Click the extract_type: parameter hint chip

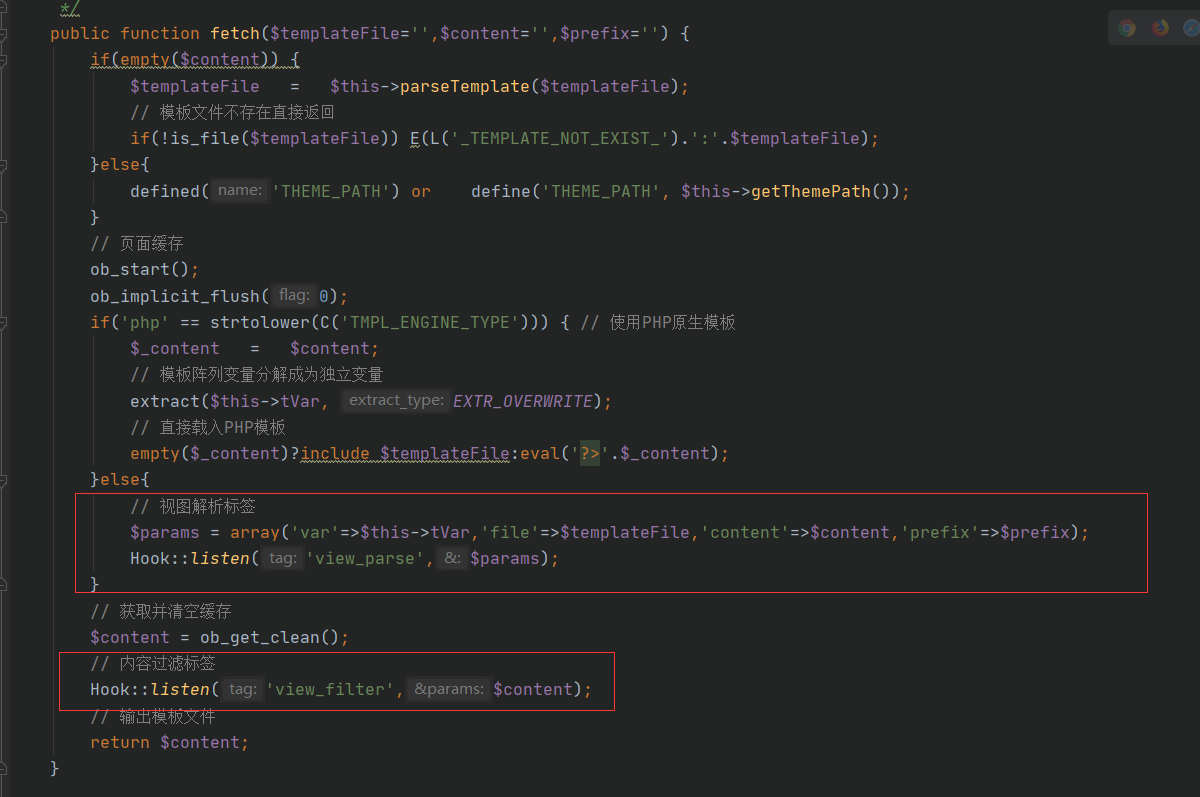pos(396,400)
